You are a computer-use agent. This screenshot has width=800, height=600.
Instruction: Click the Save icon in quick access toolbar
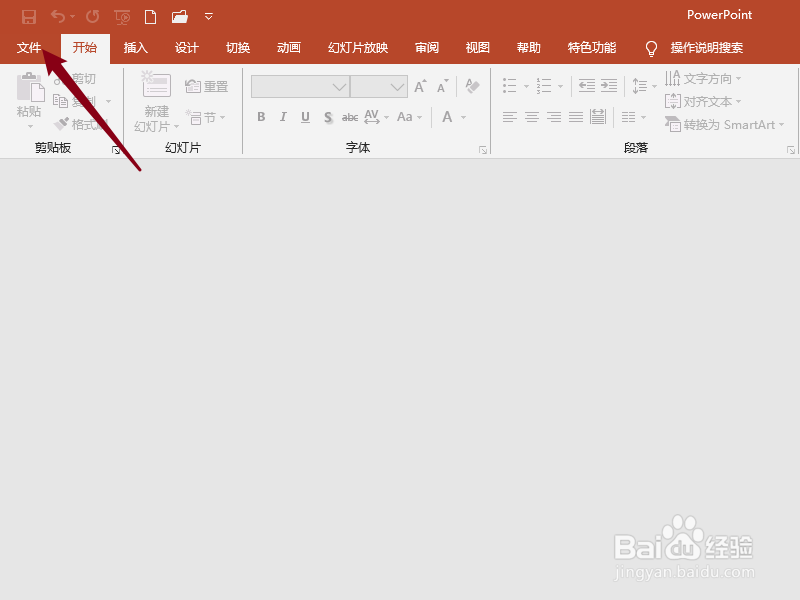point(29,17)
